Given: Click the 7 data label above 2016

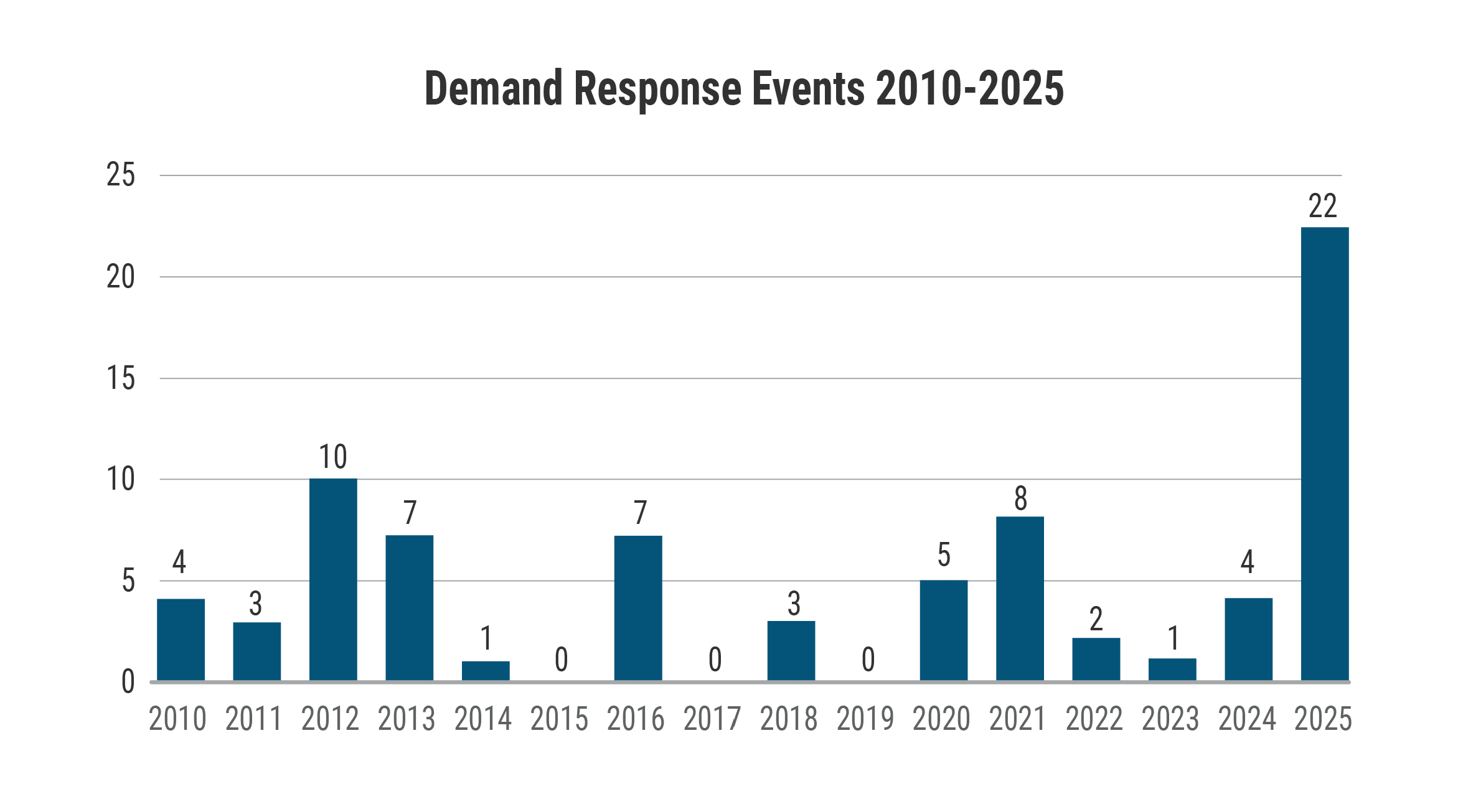Looking at the screenshot, I should (x=641, y=513).
